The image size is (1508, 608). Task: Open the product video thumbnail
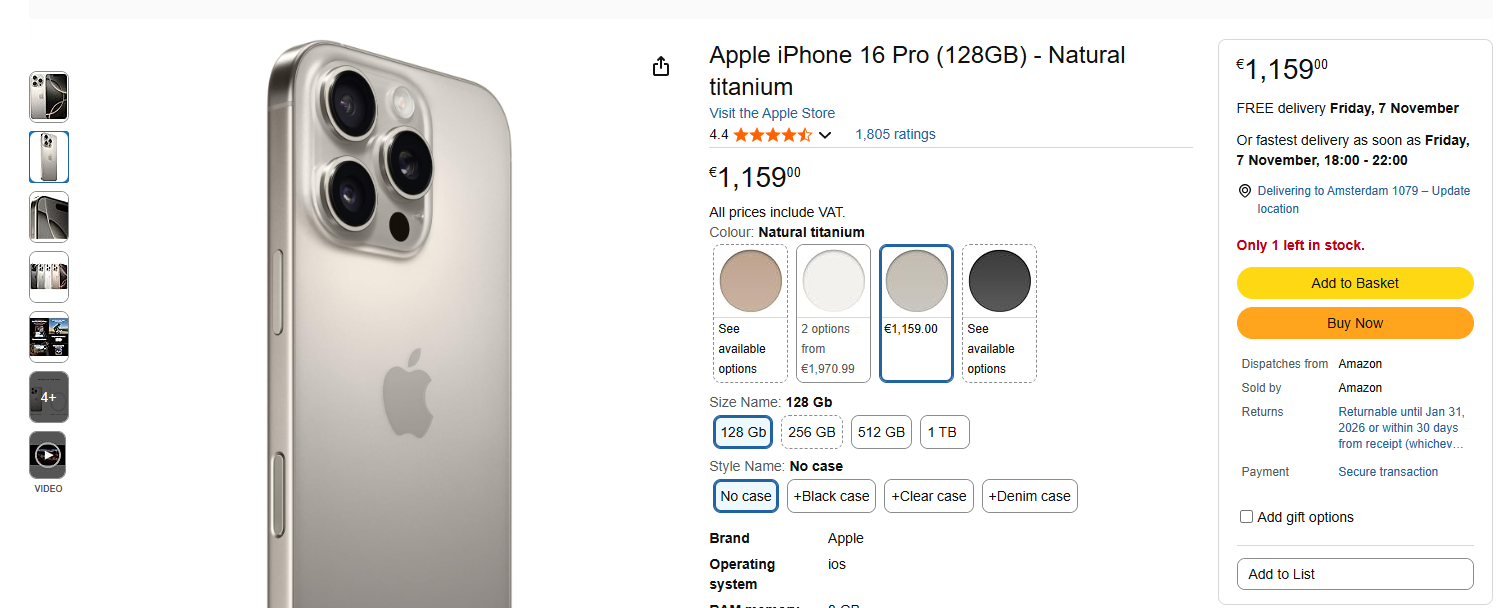tap(49, 456)
